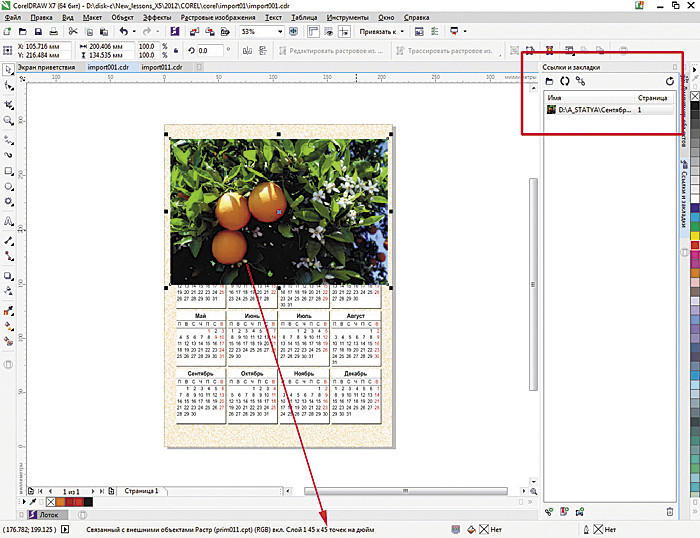Screen dimensions: 700x538
Task: Select the Pick tool in the toolbox
Action: coord(9,71)
